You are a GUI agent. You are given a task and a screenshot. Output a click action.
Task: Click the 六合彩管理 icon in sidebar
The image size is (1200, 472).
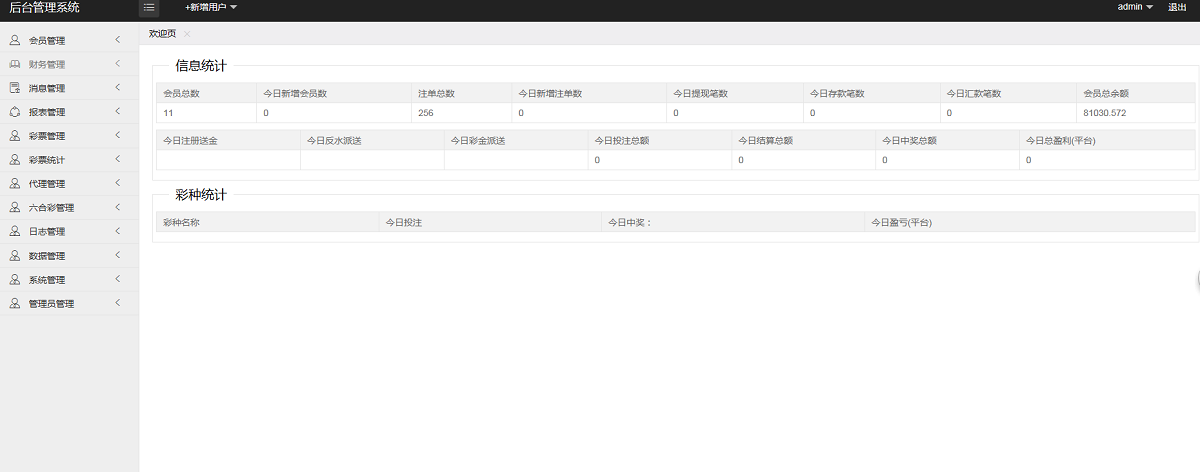(15, 208)
